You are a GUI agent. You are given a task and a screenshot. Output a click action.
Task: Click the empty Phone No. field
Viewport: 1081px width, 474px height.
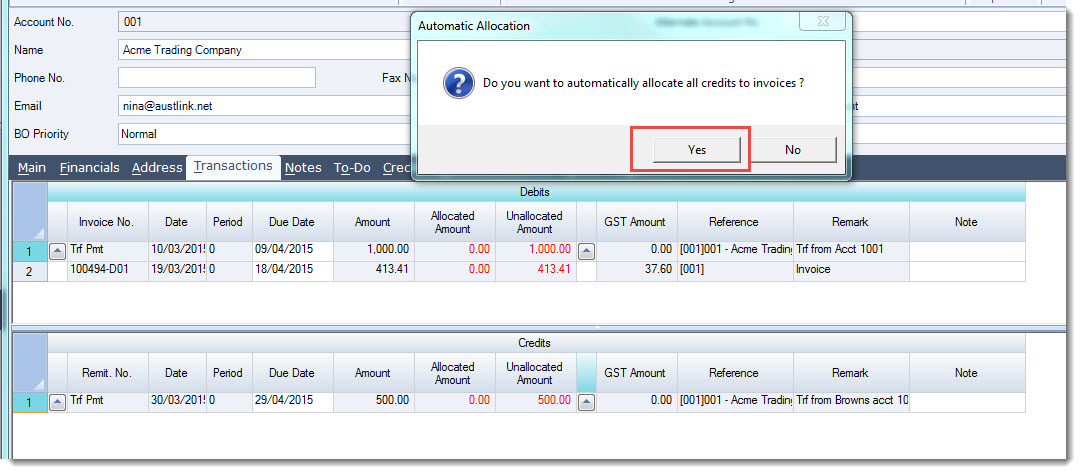(x=216, y=78)
